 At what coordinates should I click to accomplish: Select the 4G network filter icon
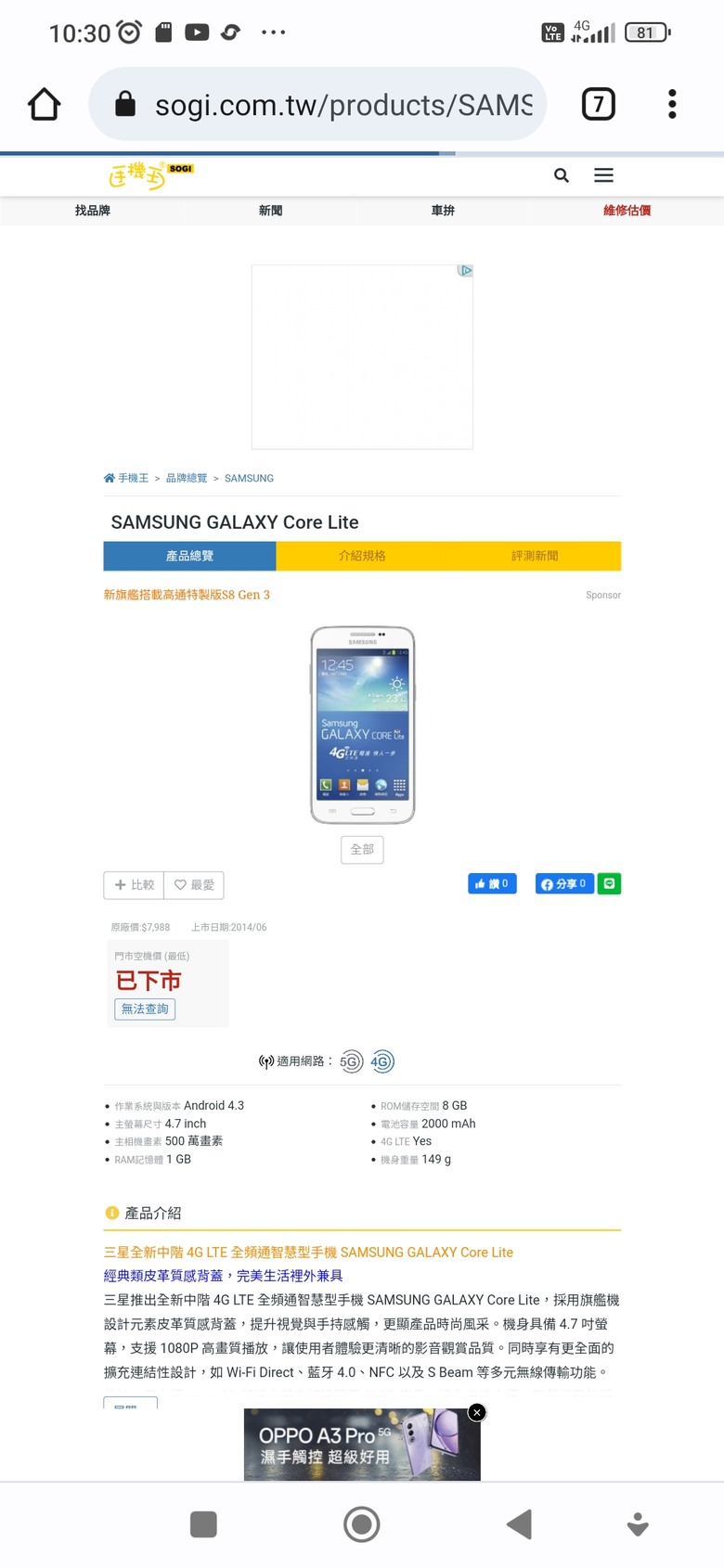pyautogui.click(x=382, y=1061)
